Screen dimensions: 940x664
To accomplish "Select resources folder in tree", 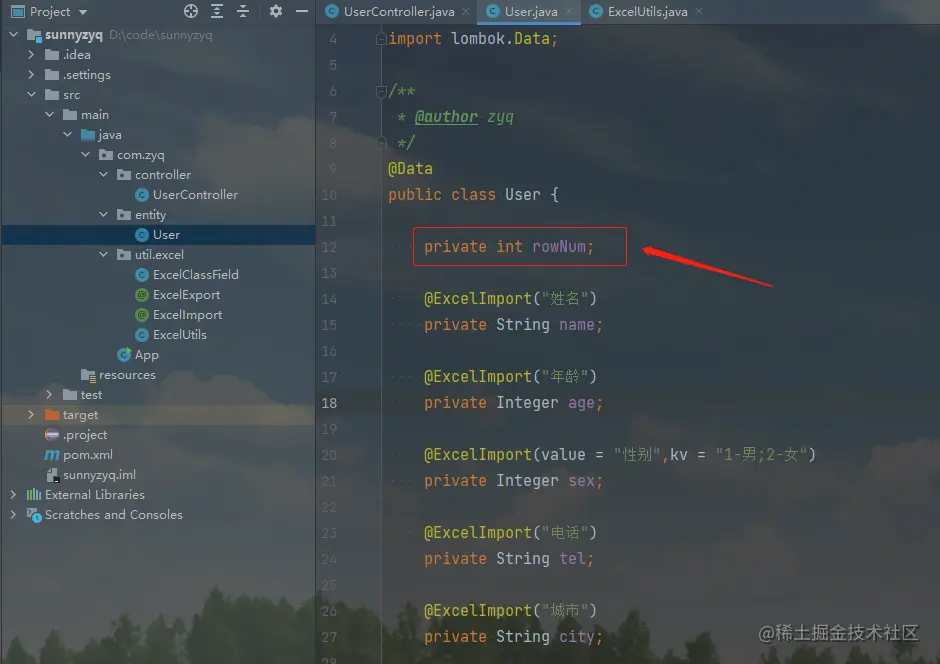I will coord(127,375).
